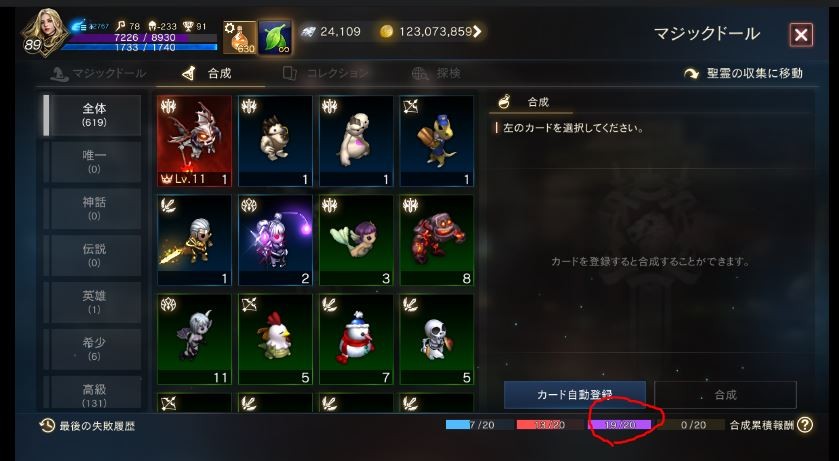This screenshot has height=461, width=839.
Task: Select the green leaf buff icon
Action: tap(275, 37)
